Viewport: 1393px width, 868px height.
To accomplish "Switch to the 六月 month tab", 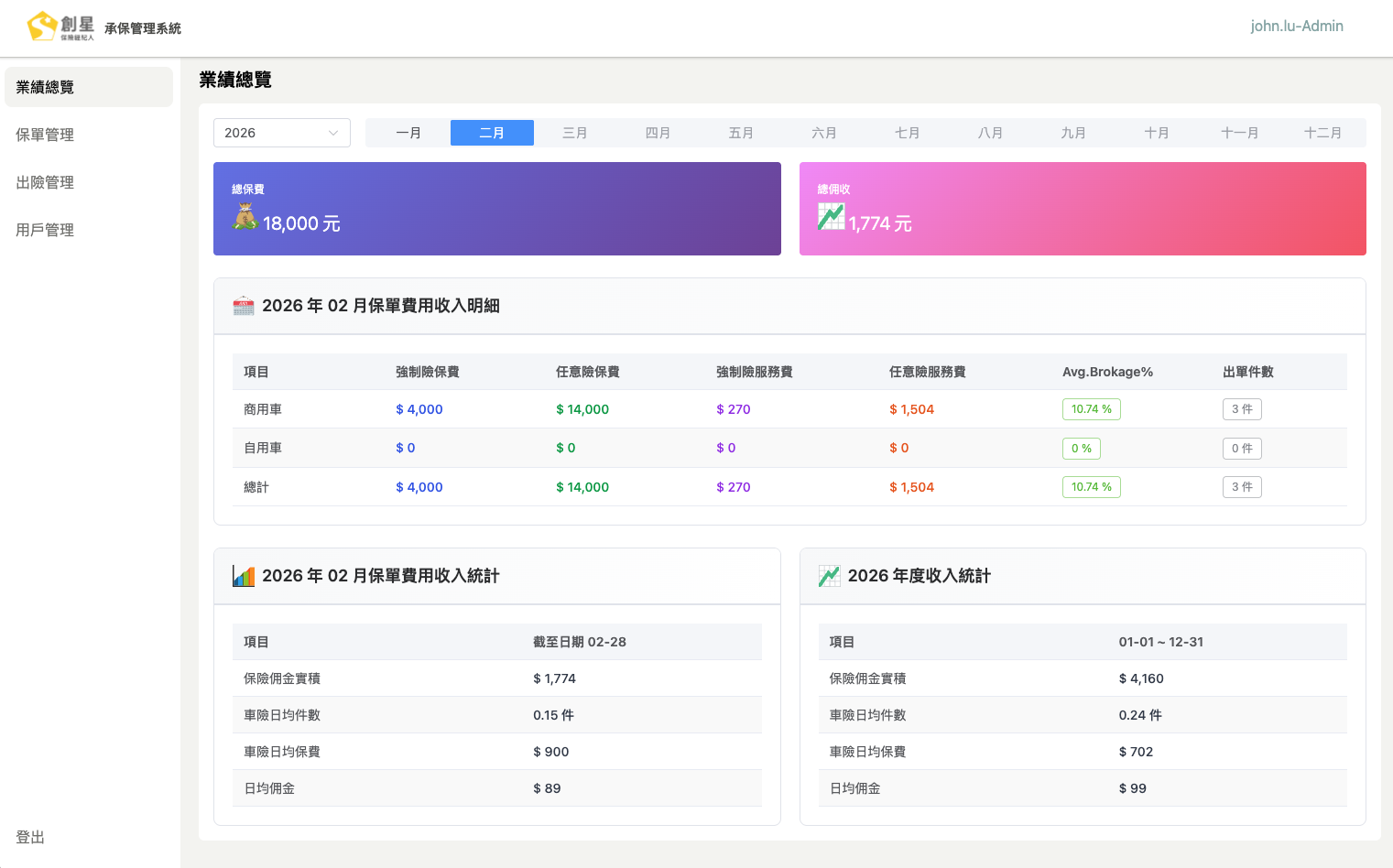I will click(x=824, y=133).
